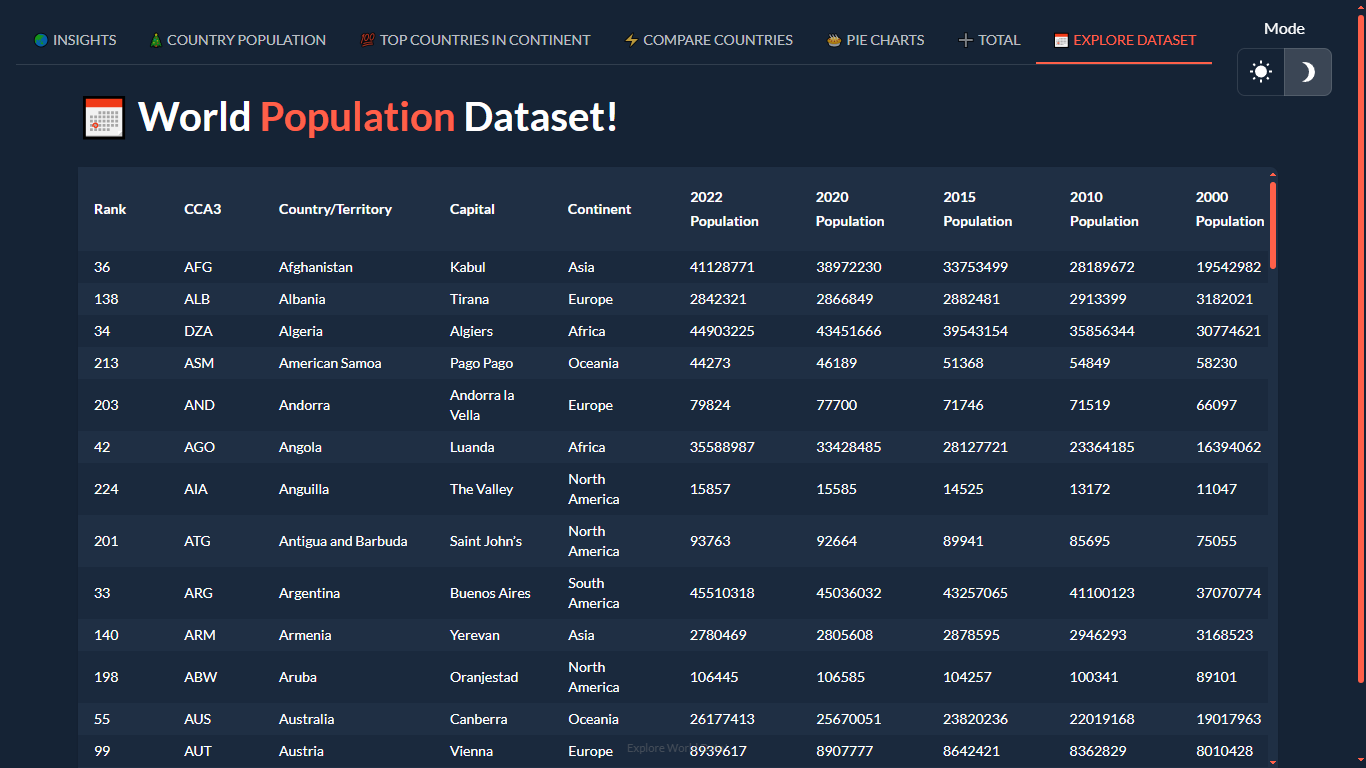The image size is (1366, 768).
Task: Click the 26177413 population value
Action: 722,719
